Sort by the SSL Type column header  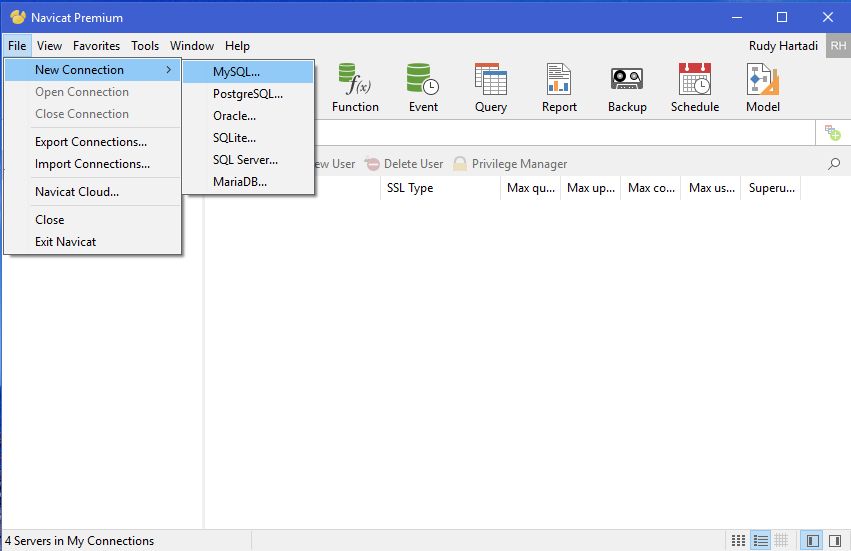click(x=440, y=188)
